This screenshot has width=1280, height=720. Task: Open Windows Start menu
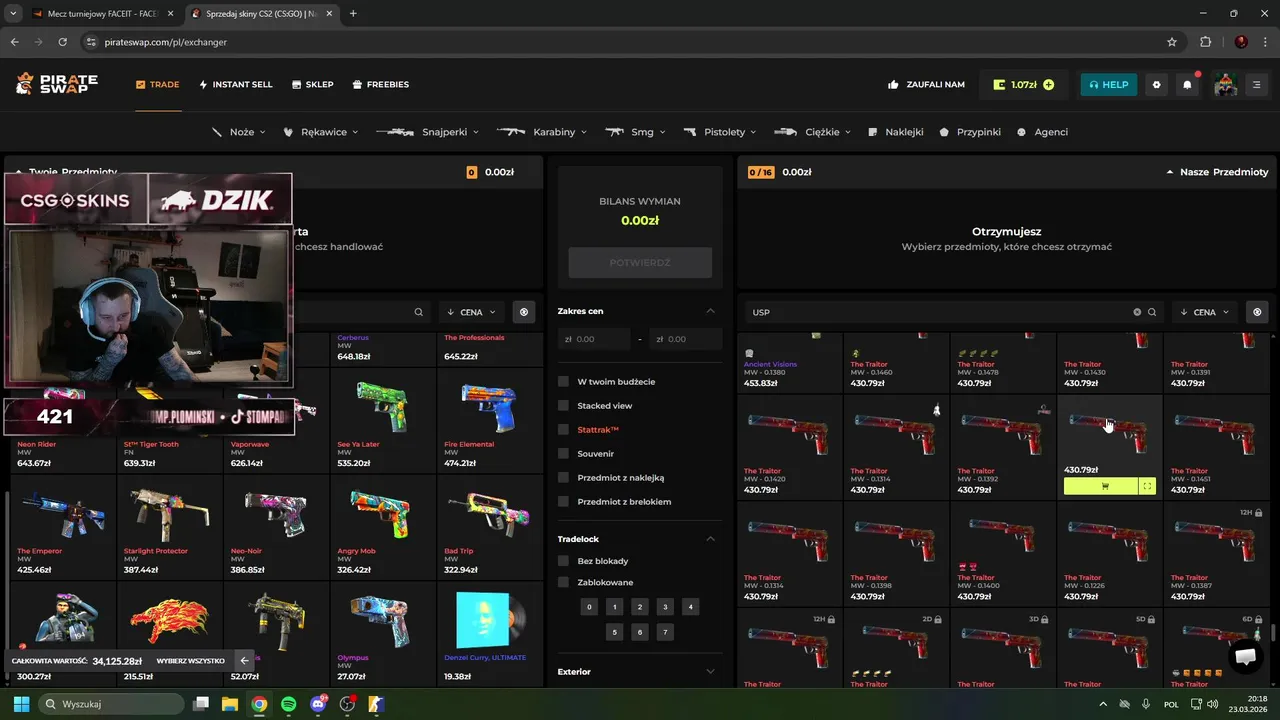click(20, 704)
